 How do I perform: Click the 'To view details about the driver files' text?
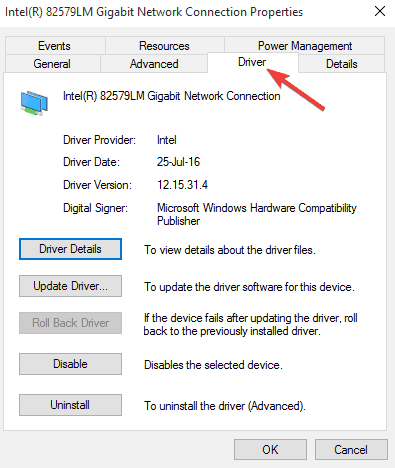[230, 250]
